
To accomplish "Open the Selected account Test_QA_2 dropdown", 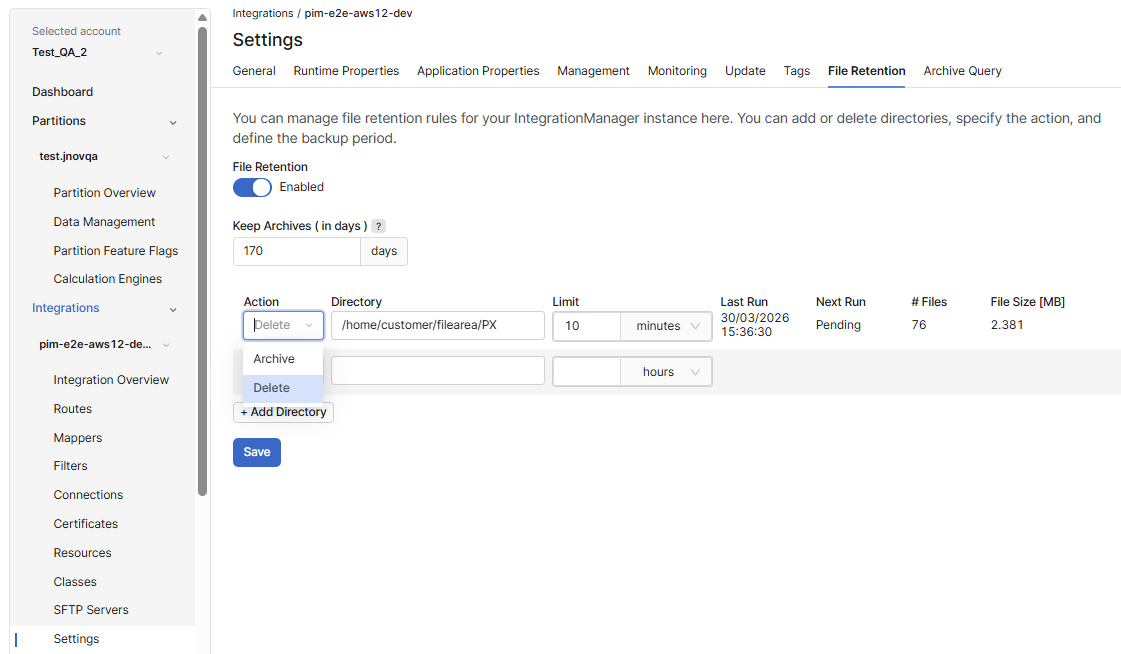I will point(159,53).
